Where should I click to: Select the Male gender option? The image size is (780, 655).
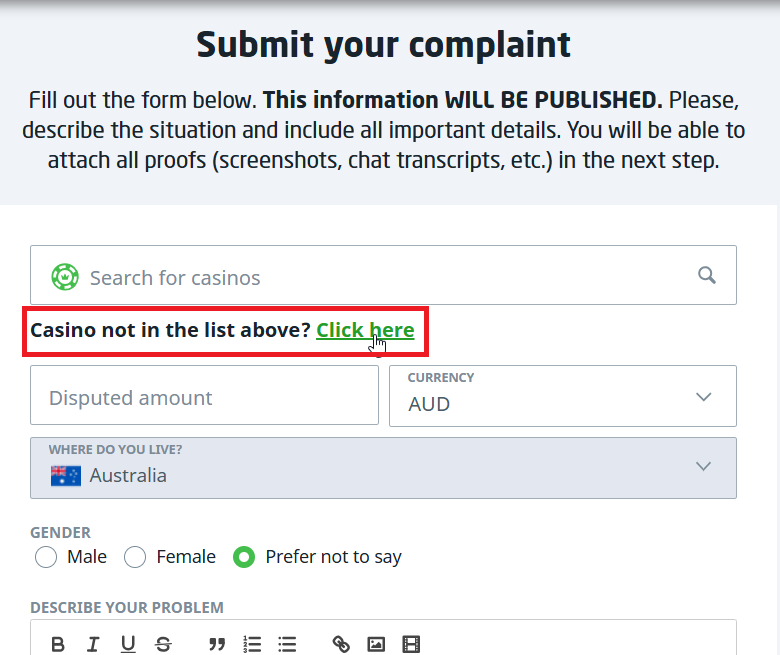46,557
